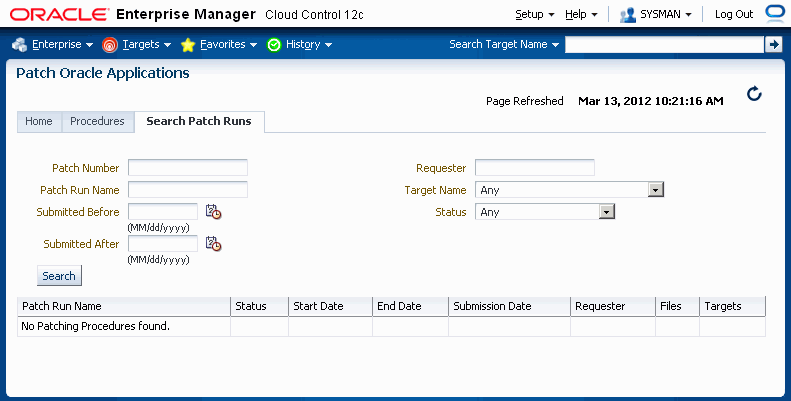The image size is (791, 401).
Task: Click the History clock icon
Action: coord(274,45)
